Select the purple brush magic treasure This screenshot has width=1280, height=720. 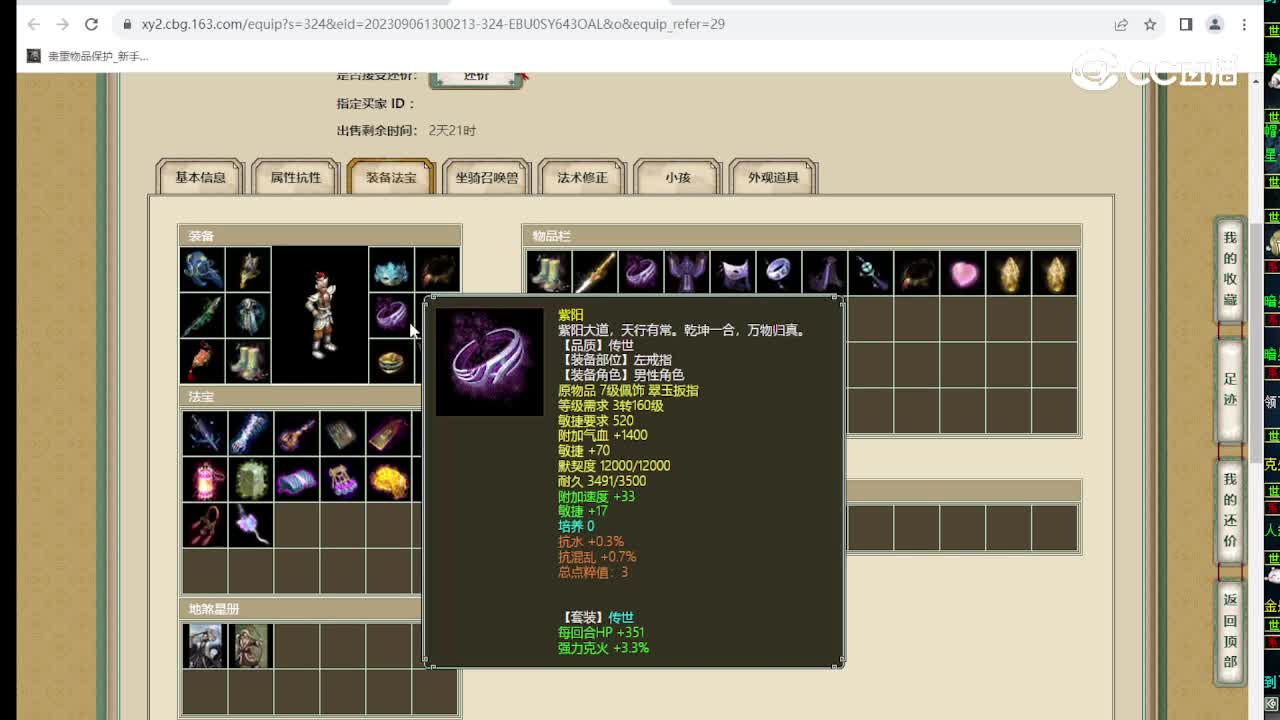[x=251, y=525]
